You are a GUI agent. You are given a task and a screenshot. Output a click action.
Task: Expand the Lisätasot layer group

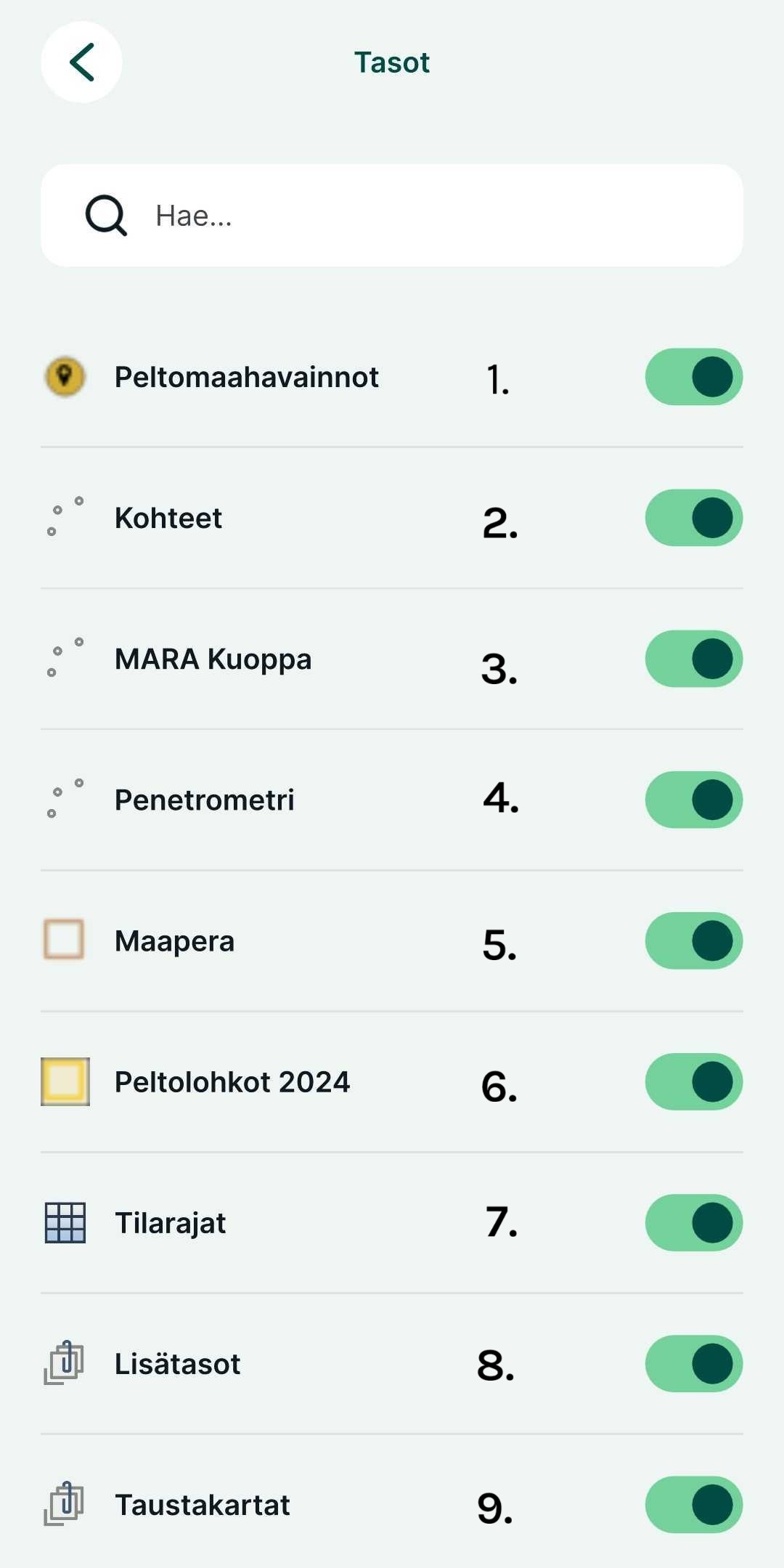coord(178,1364)
